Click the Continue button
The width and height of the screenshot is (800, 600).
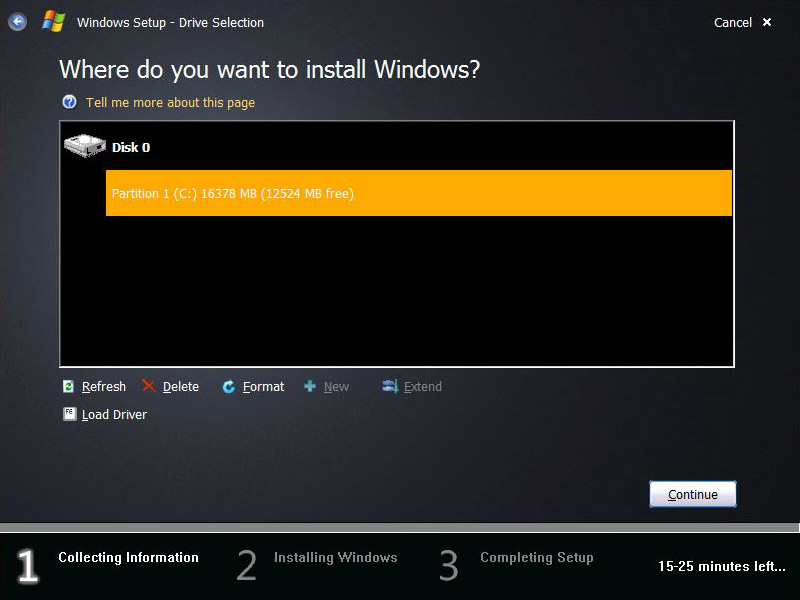692,494
